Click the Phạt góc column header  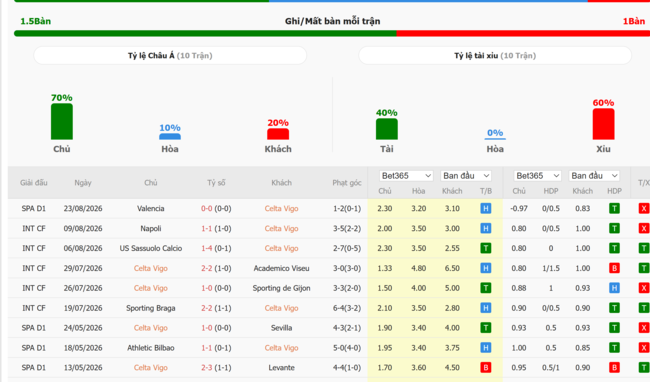coord(347,183)
